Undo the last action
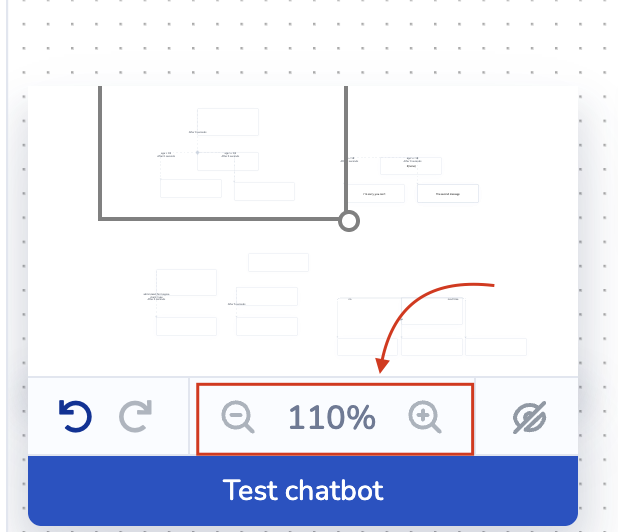Screen dimensions: 618x532 (x=75, y=417)
